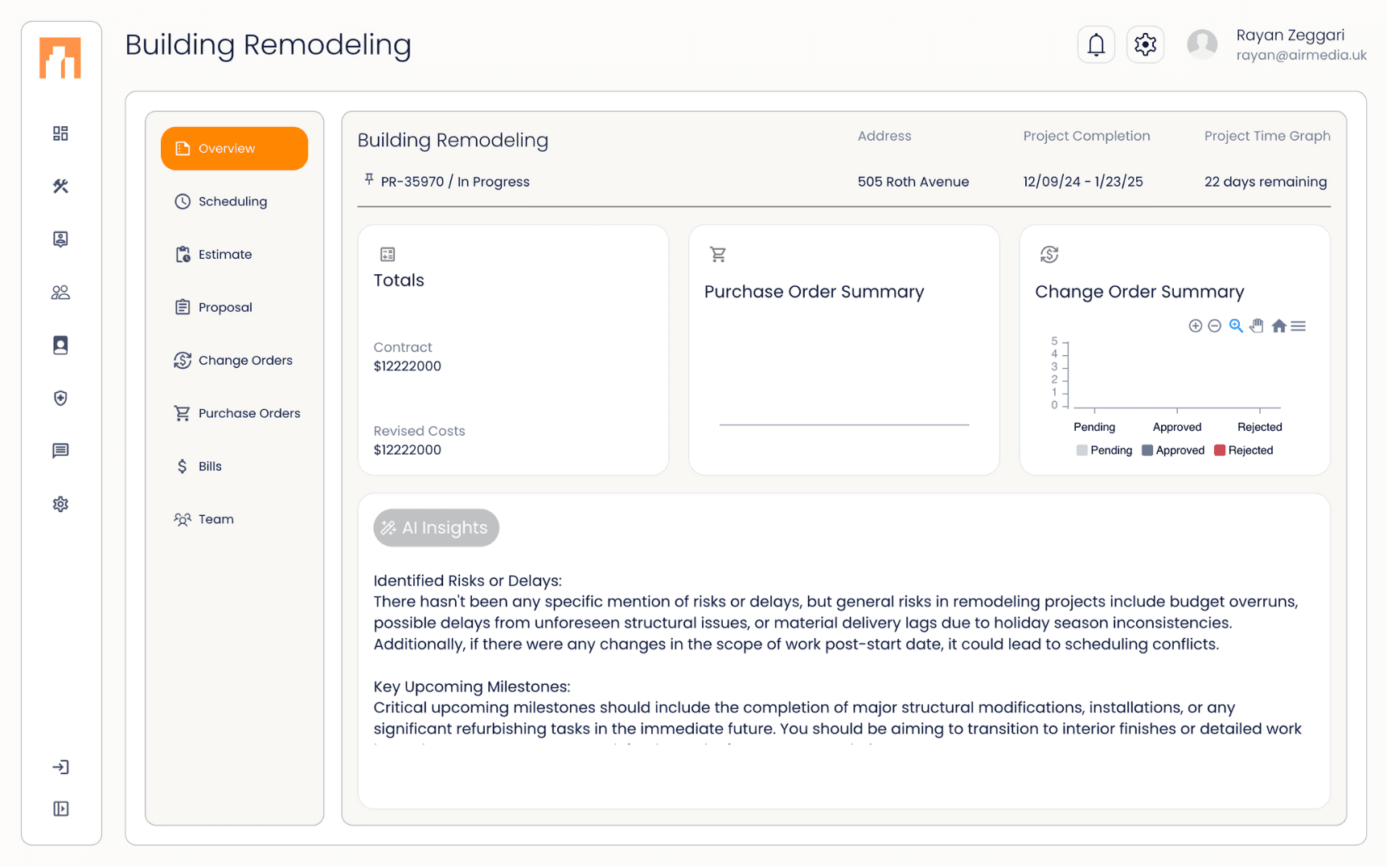
Task: Open the address book sidebar icon
Action: 60,346
